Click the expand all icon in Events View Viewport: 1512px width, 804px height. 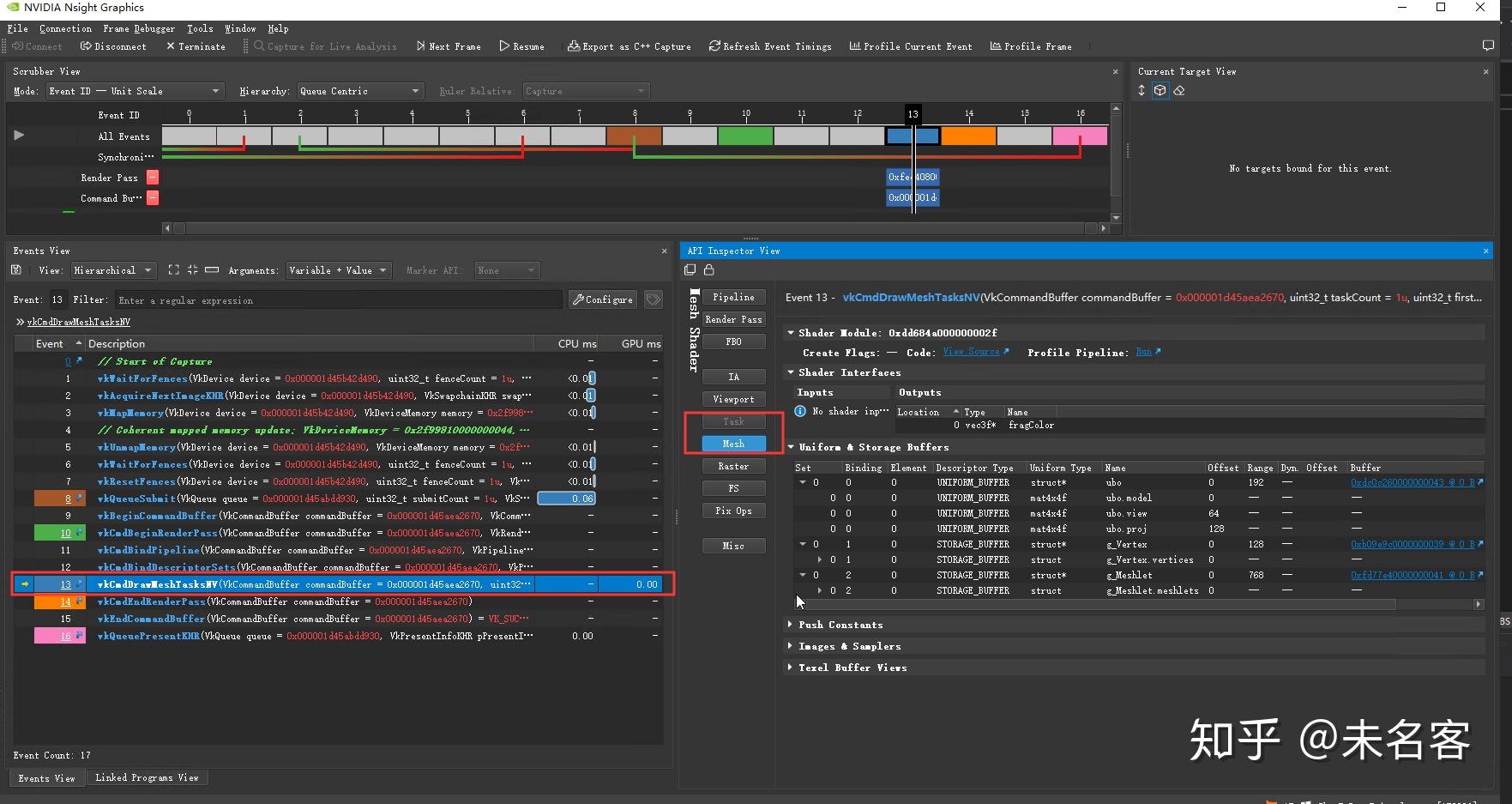(174, 270)
